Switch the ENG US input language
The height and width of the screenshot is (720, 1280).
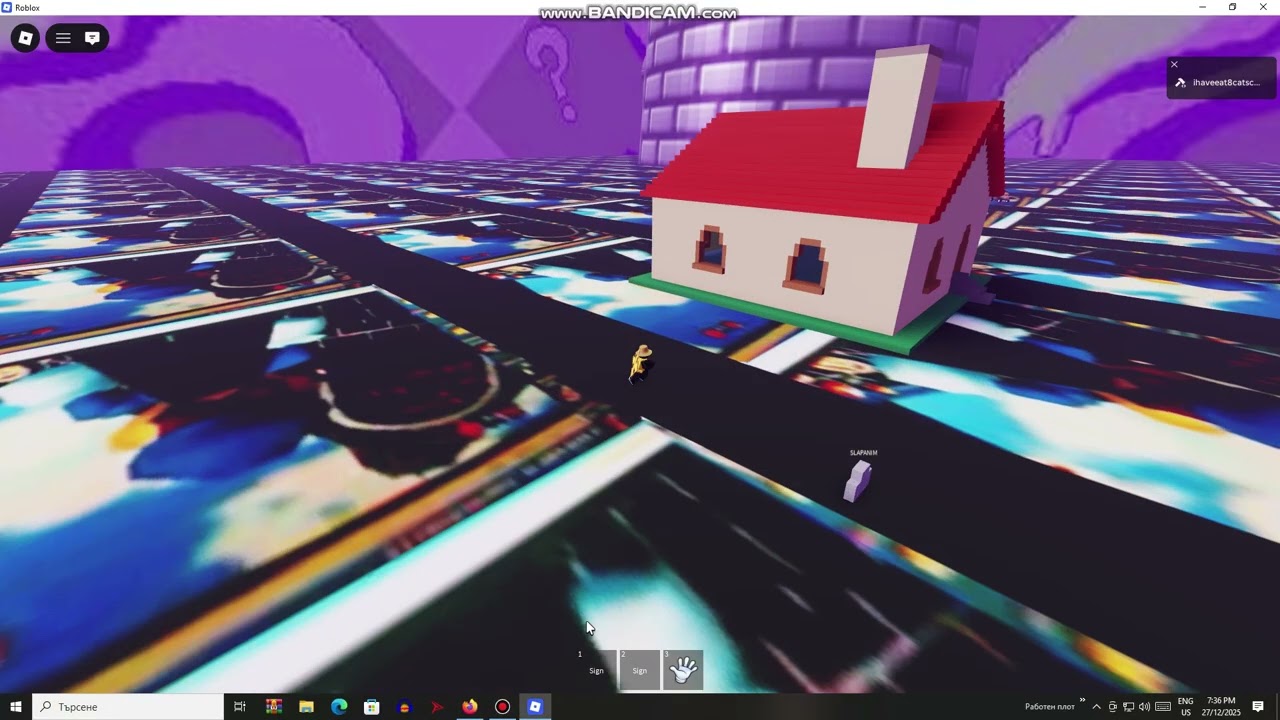pos(1185,707)
